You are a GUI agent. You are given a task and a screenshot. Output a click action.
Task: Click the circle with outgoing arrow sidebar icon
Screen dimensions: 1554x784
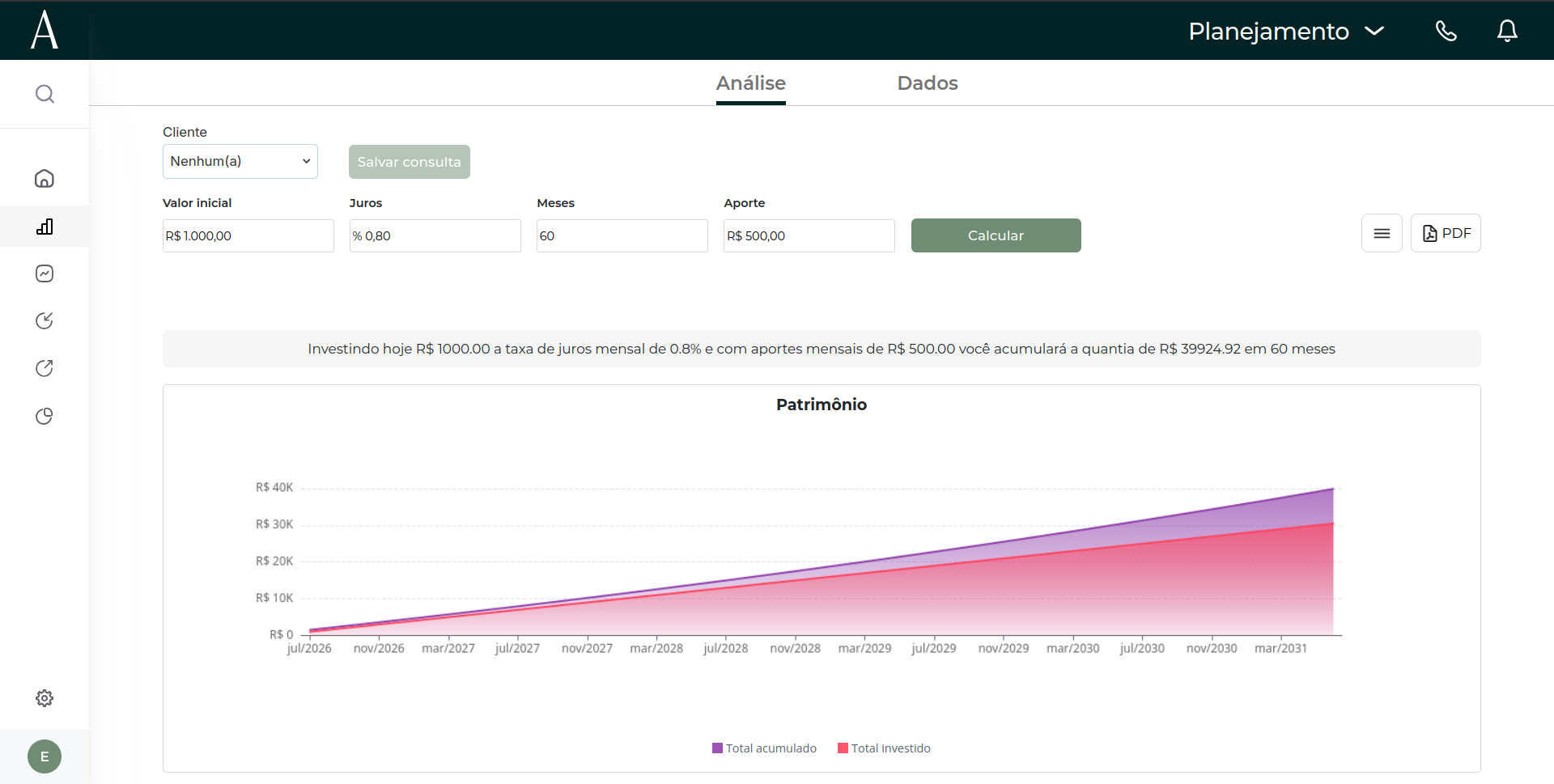click(x=45, y=368)
